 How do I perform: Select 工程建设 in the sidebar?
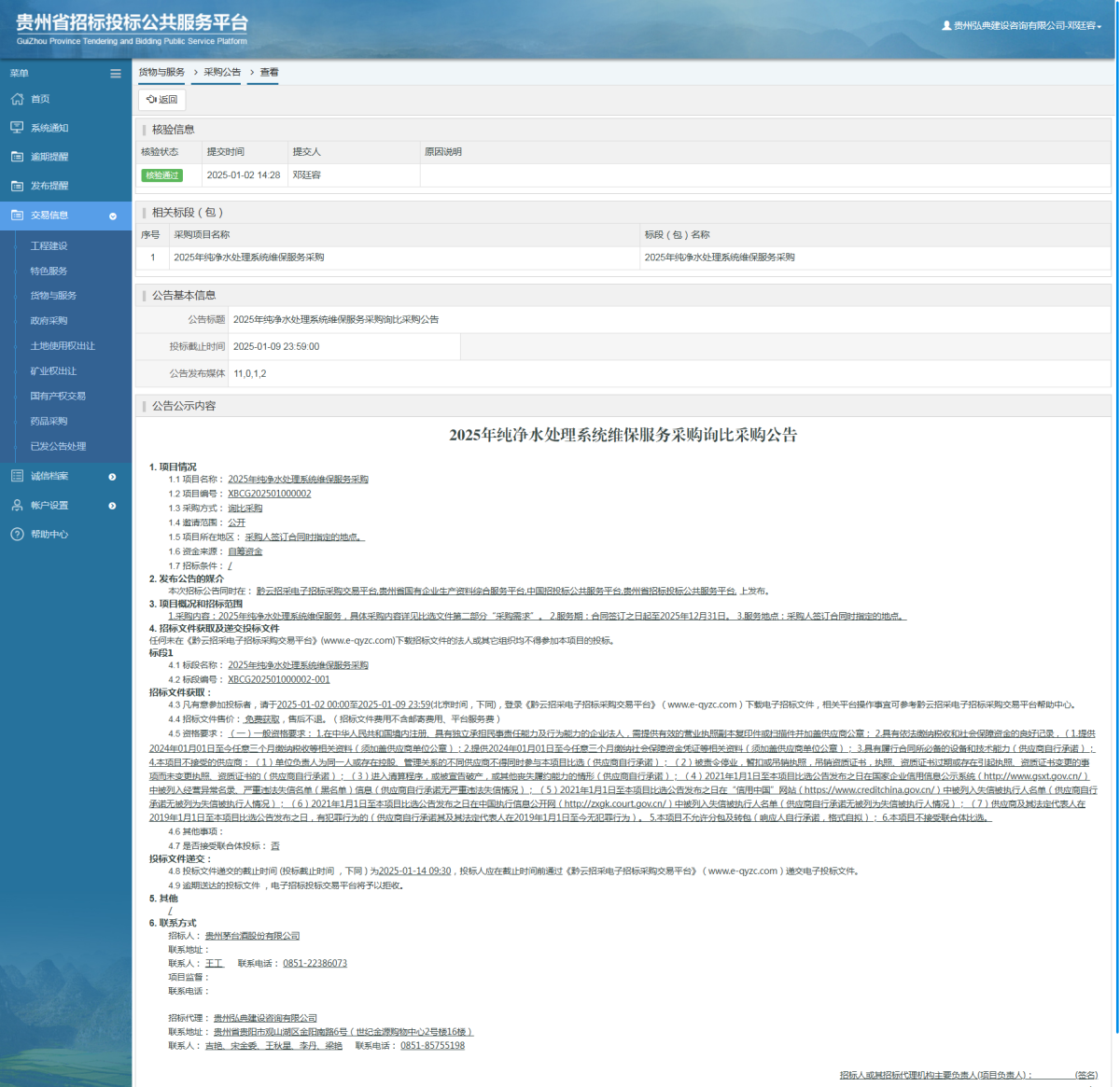point(49,245)
